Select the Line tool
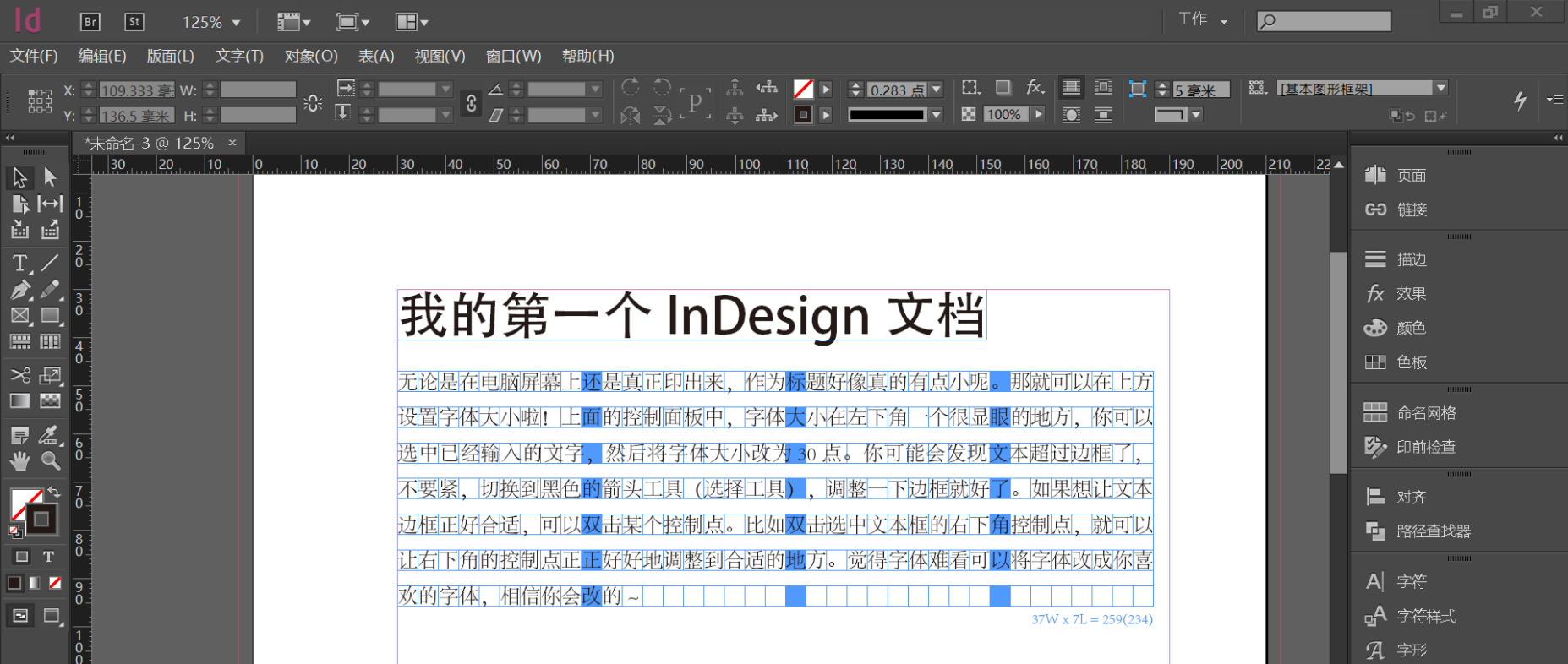 pyautogui.click(x=51, y=264)
